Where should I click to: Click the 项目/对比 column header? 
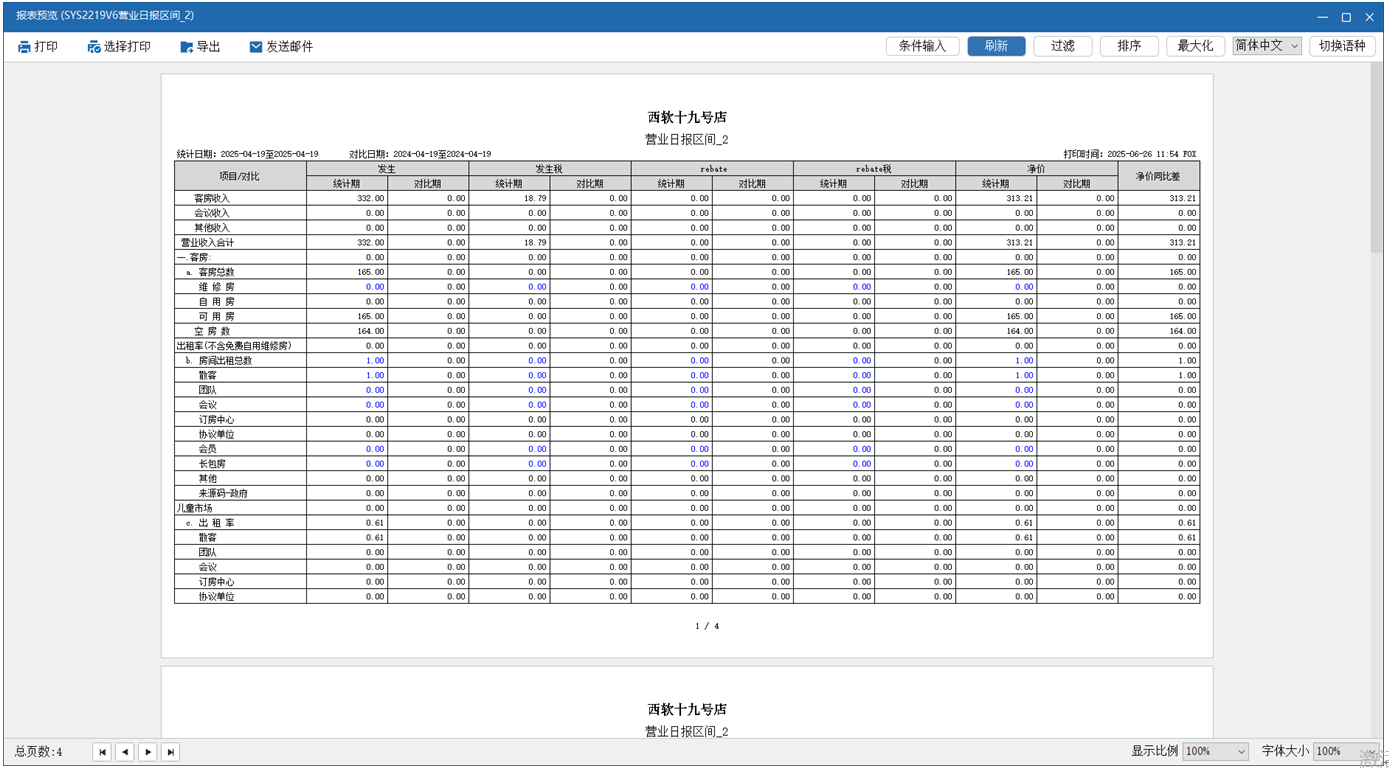tap(240, 176)
